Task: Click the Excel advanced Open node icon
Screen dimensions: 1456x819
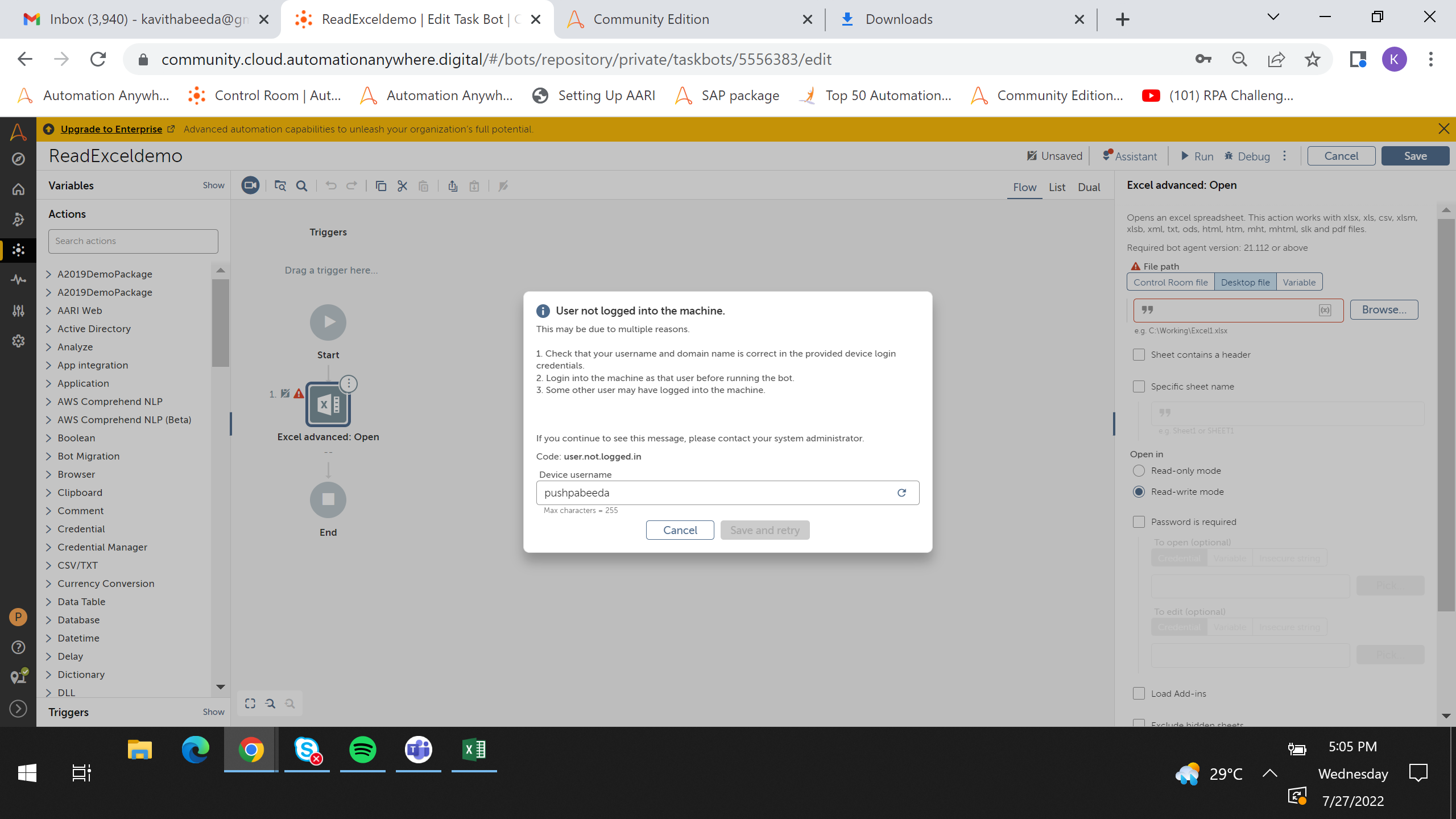Action: pyautogui.click(x=328, y=405)
